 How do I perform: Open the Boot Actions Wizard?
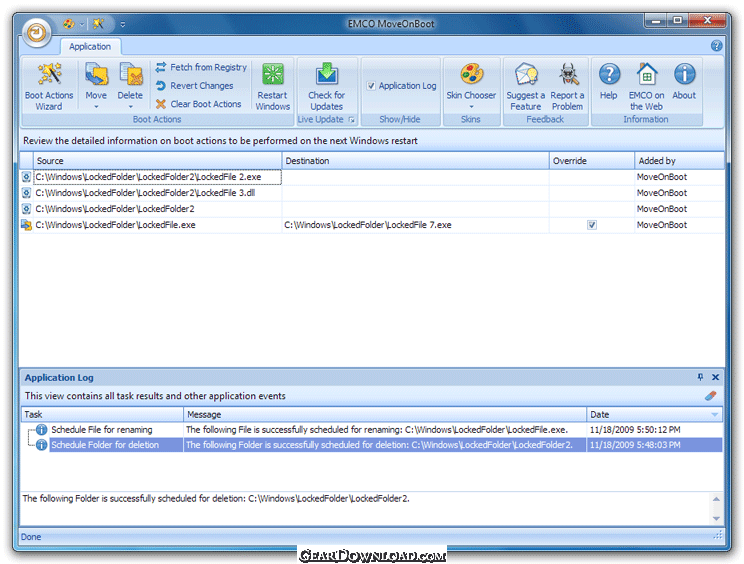point(49,86)
